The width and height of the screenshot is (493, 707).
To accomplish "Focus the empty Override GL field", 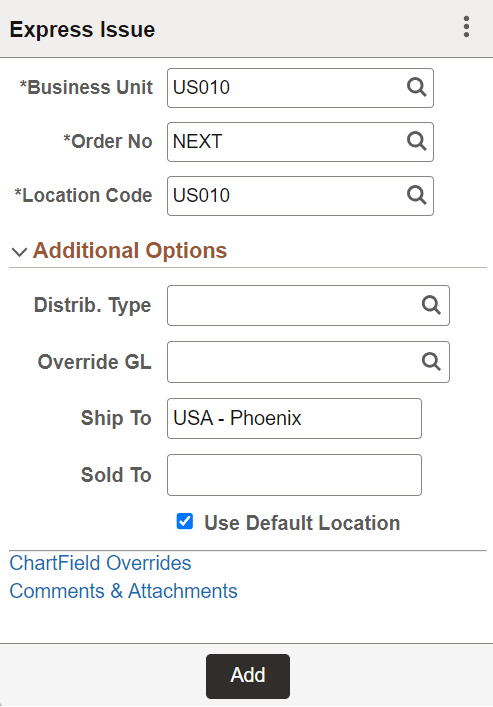I will click(308, 362).
